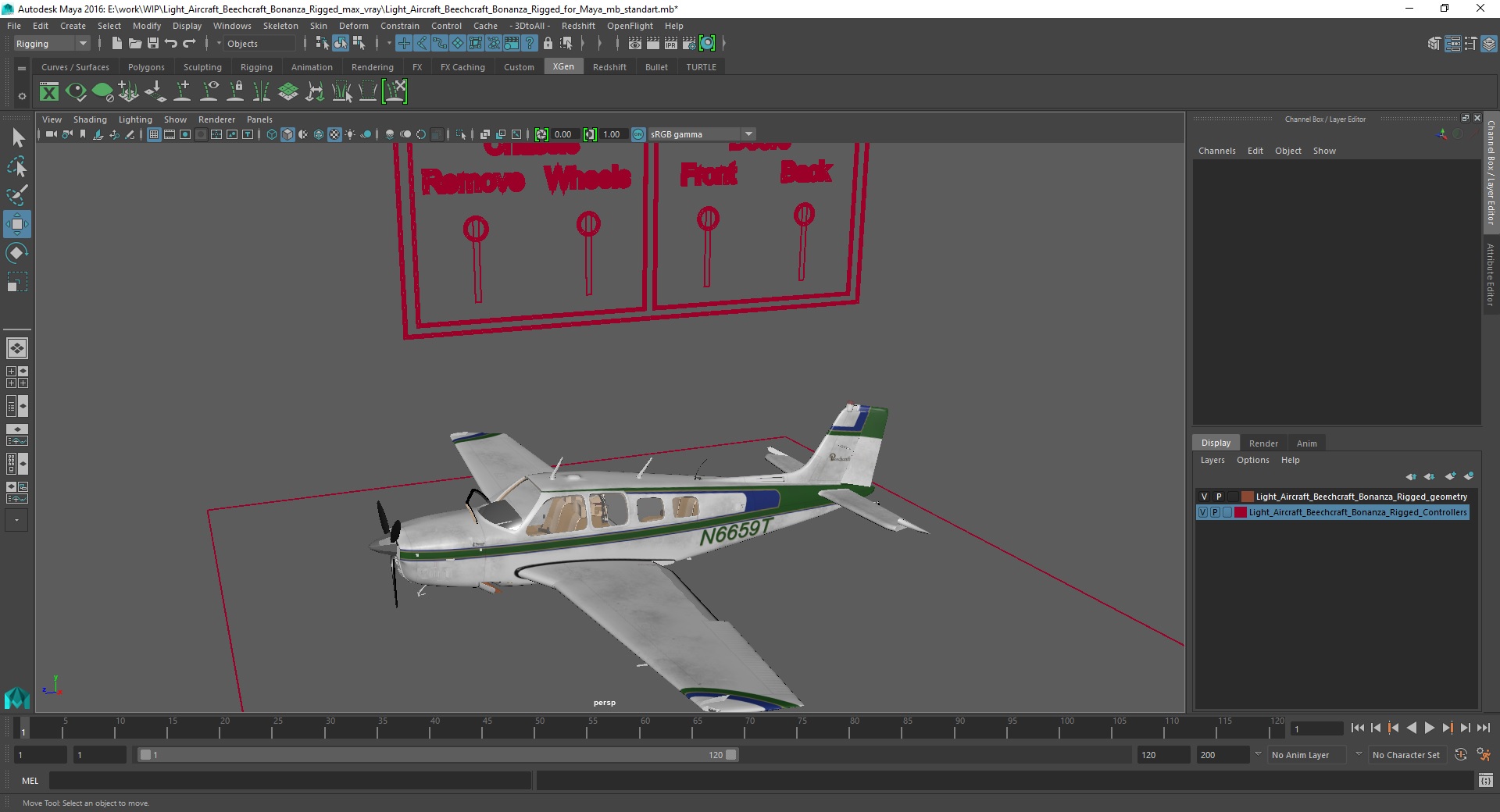Activate the Lasso select tool
The height and width of the screenshot is (812, 1500).
click(x=17, y=167)
